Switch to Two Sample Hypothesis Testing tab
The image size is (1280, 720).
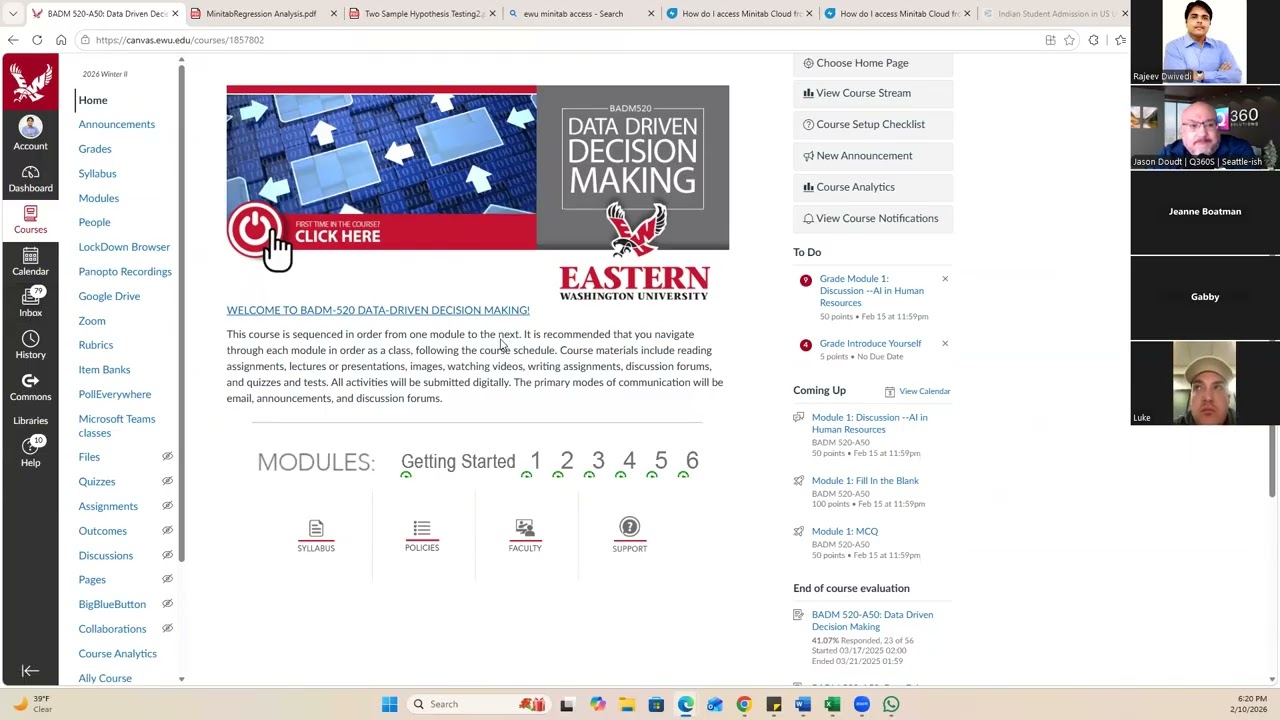422,14
